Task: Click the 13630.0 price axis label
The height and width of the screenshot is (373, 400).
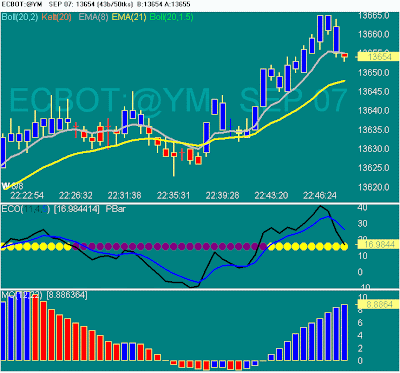Action: point(374,149)
